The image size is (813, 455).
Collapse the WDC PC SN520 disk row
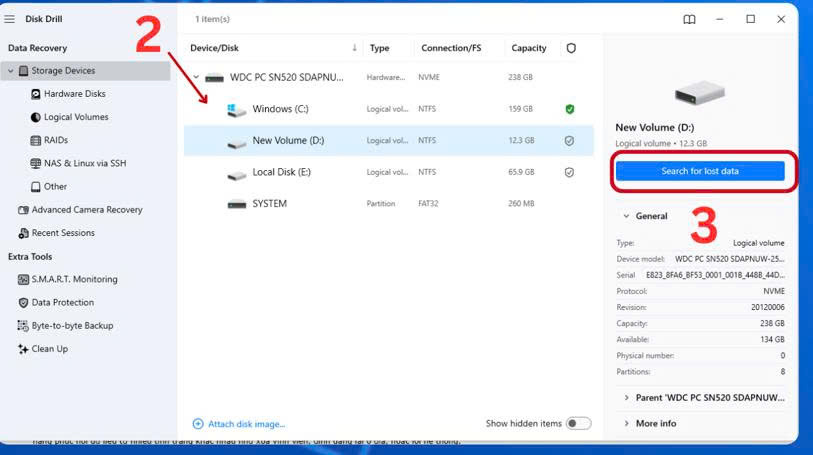(196, 77)
